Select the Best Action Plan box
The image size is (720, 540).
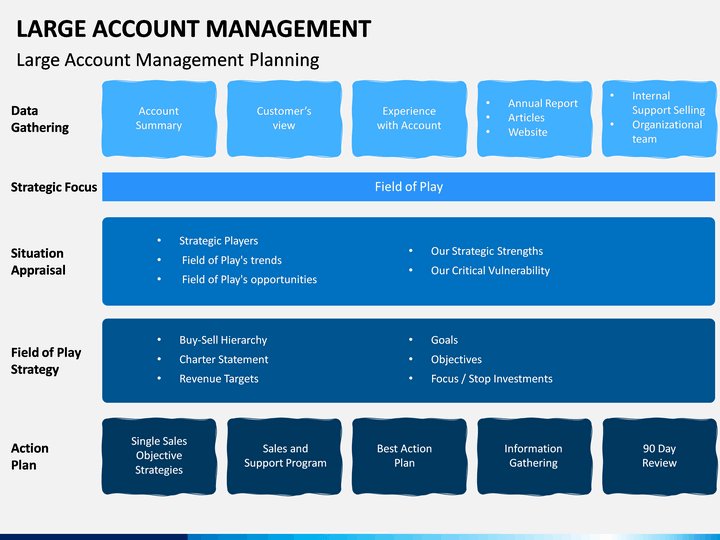[x=409, y=456]
